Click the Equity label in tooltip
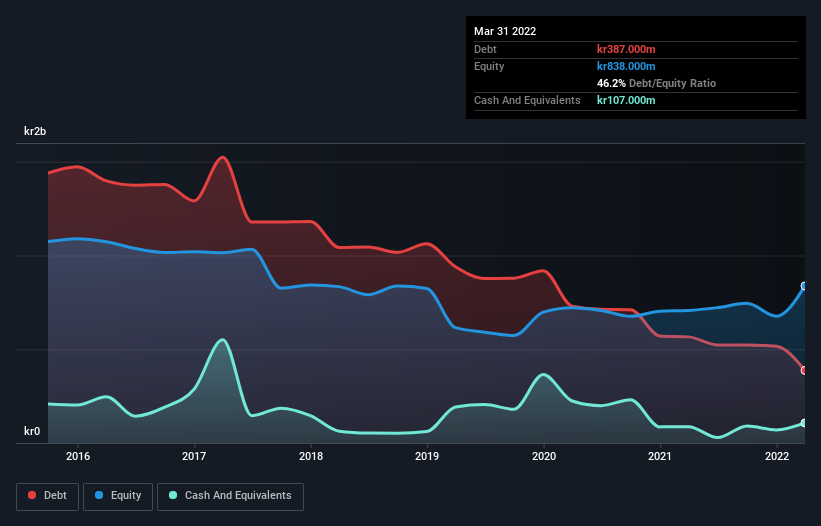This screenshot has height=526, width=821. click(489, 66)
